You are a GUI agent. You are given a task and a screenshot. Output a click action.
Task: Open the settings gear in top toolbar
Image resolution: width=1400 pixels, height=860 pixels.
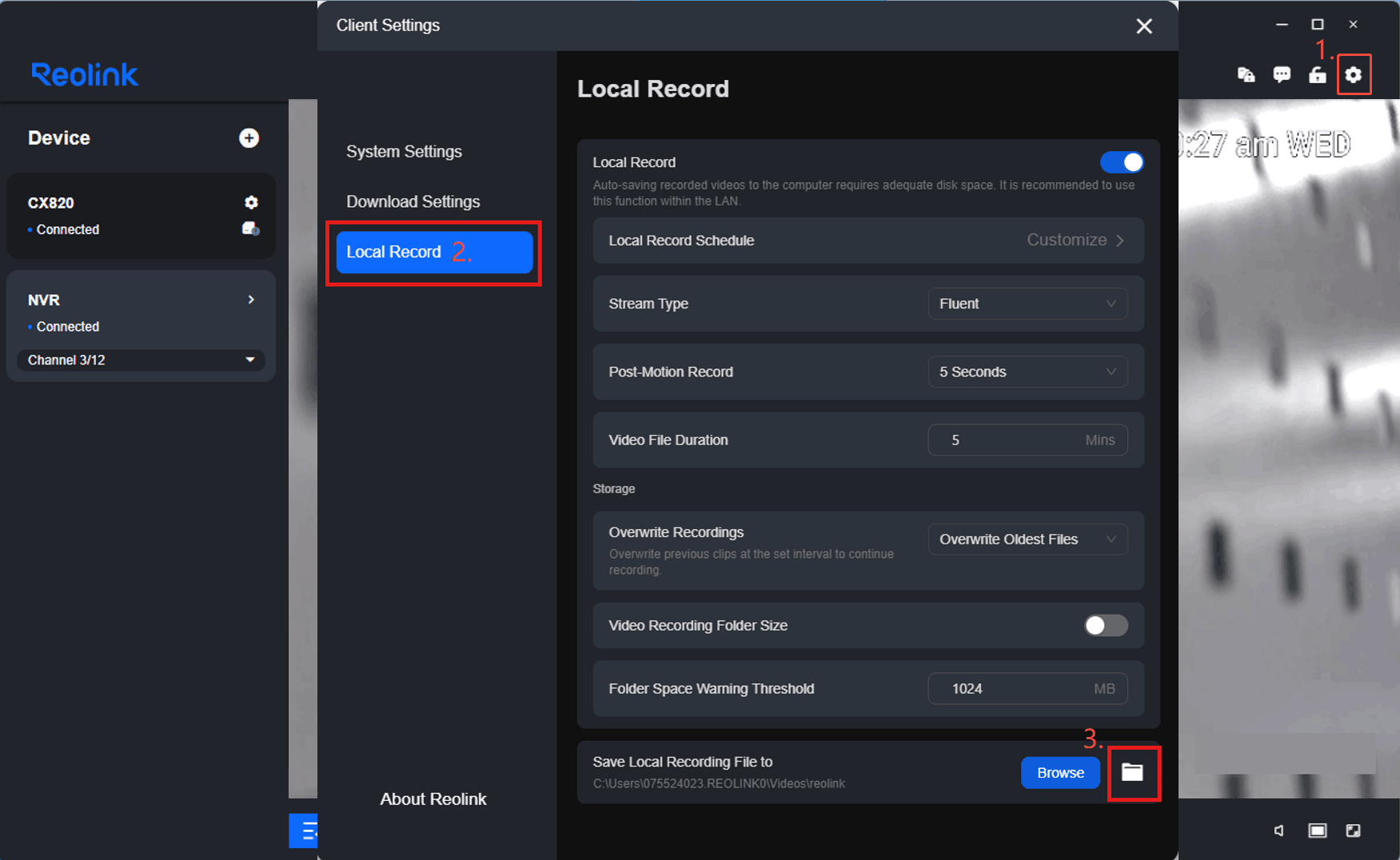click(x=1353, y=75)
